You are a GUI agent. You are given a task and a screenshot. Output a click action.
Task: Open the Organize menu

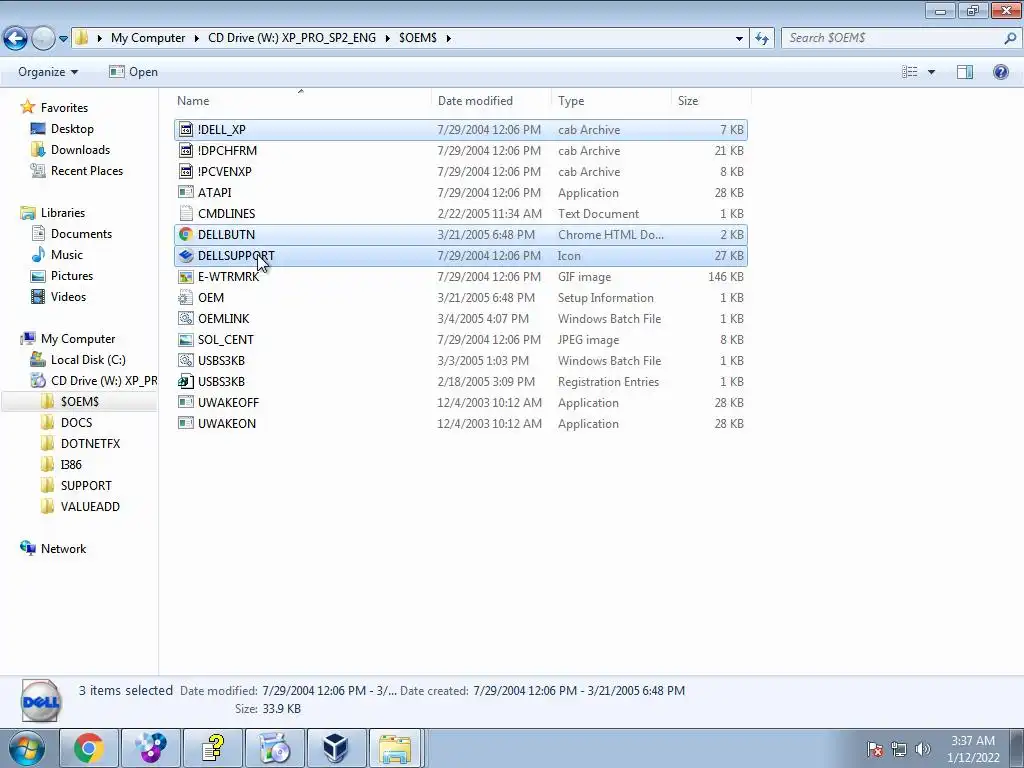[48, 72]
